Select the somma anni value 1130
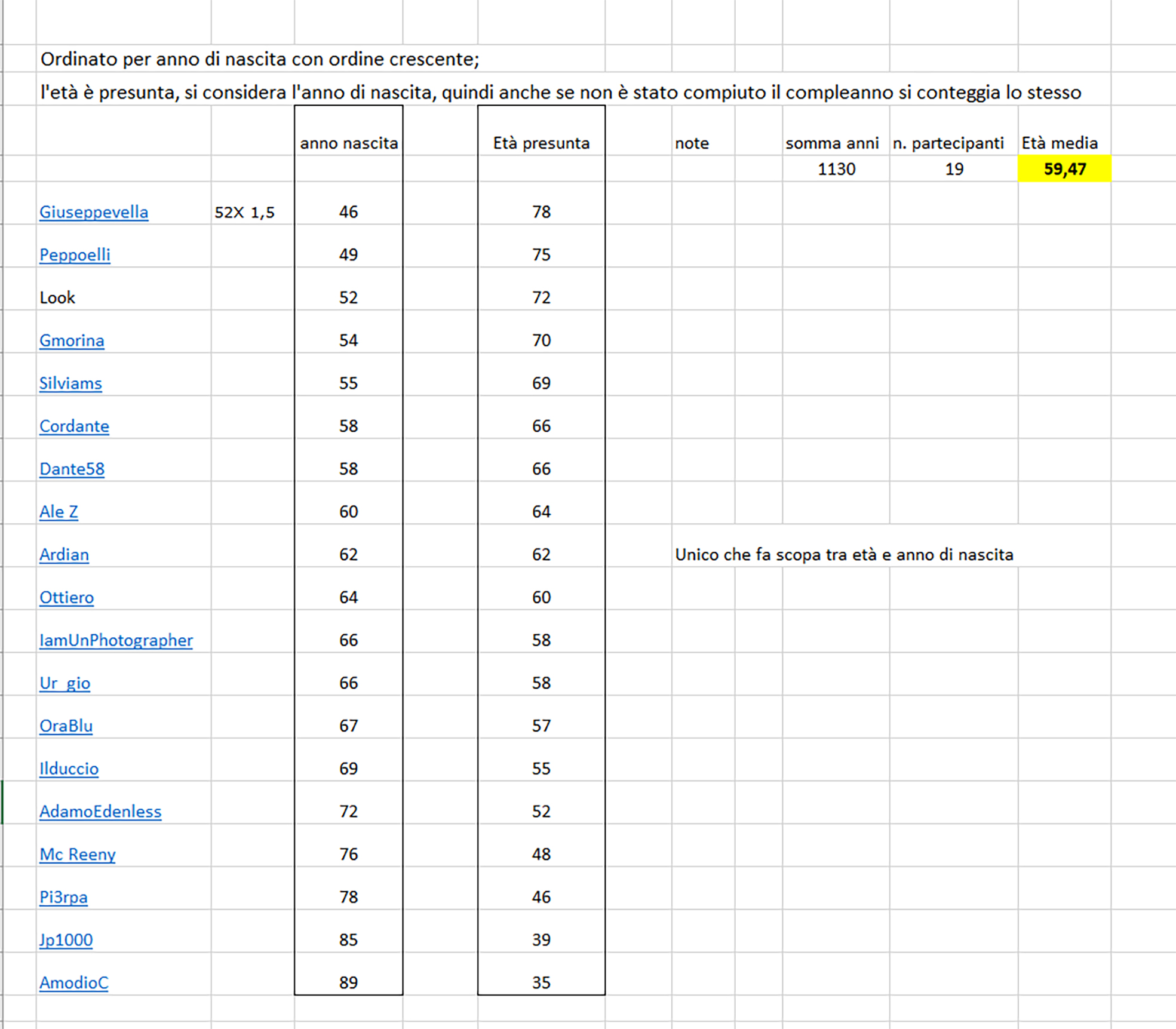Screen dimensions: 1176x1029 point(836,170)
